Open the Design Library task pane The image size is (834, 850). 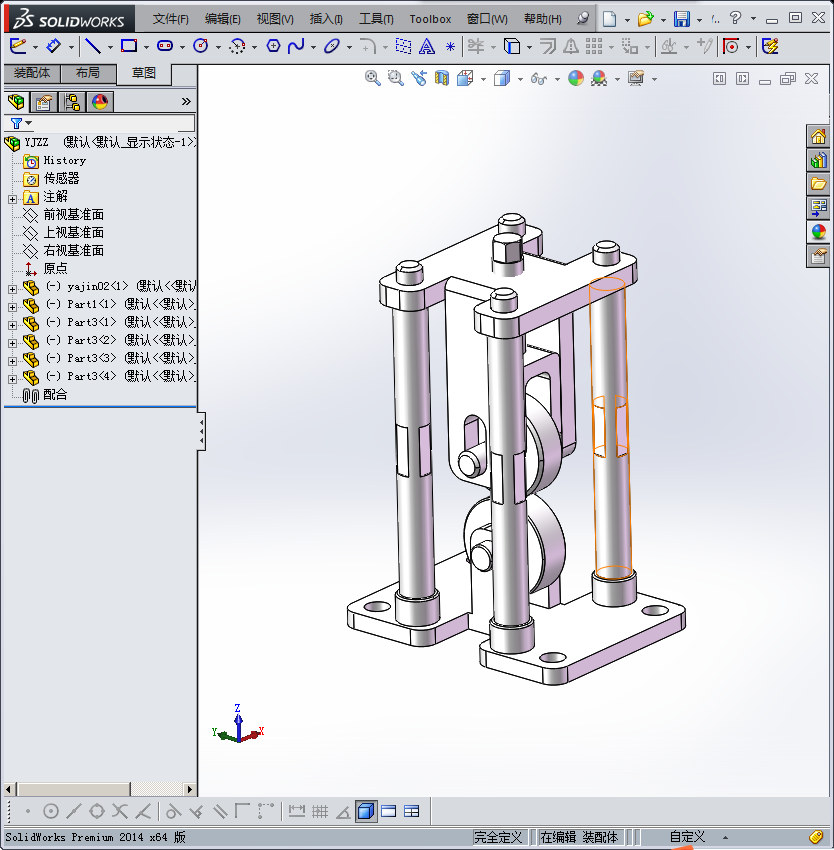point(818,160)
